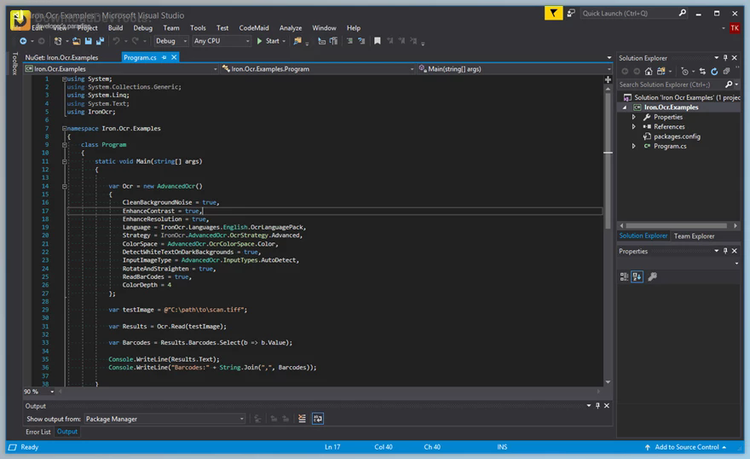Click the Pending Changes Filter clock icon
Screen dimensions: 750x459
click(x=685, y=71)
